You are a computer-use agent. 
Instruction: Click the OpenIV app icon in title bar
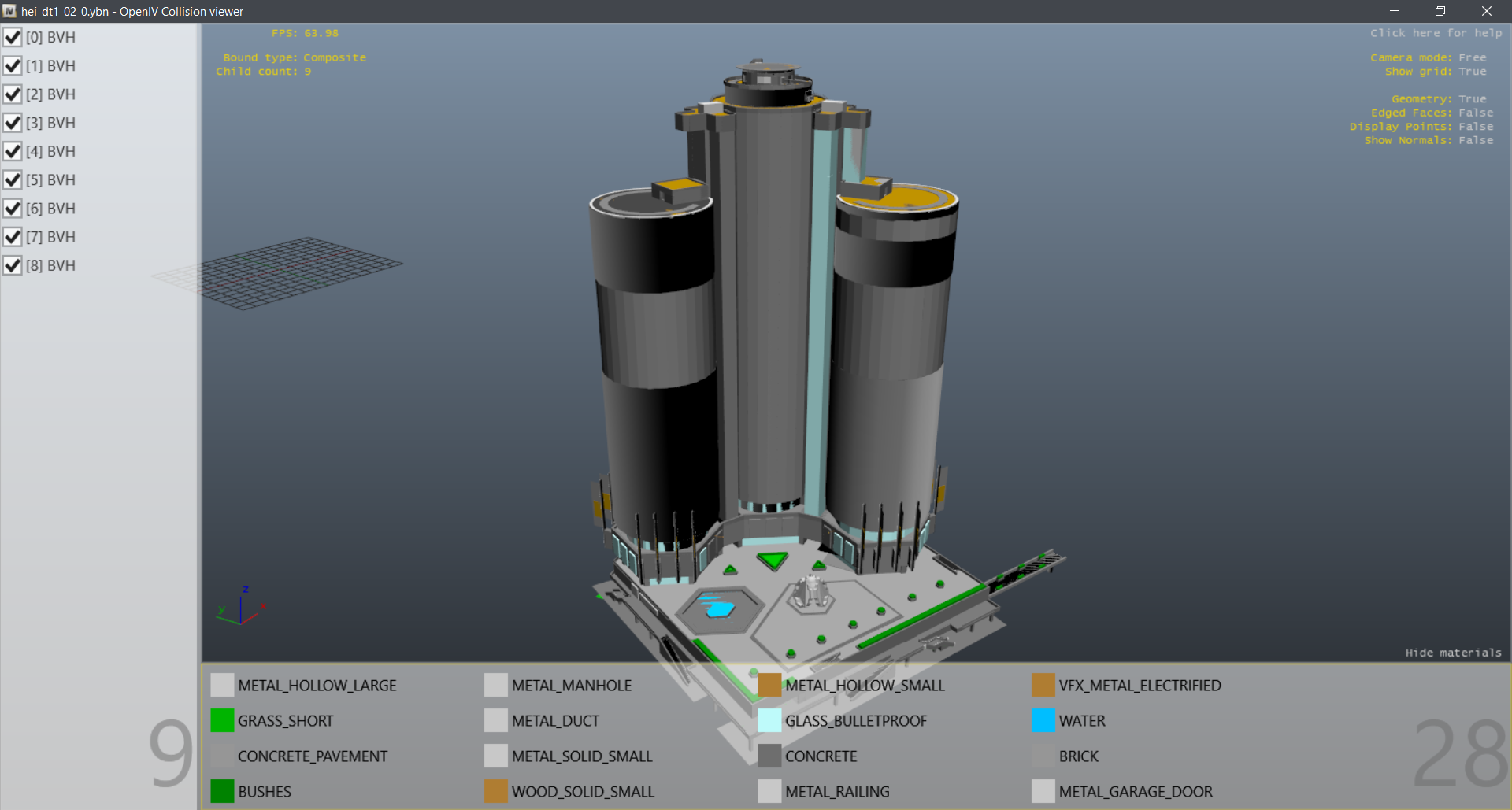[9, 11]
